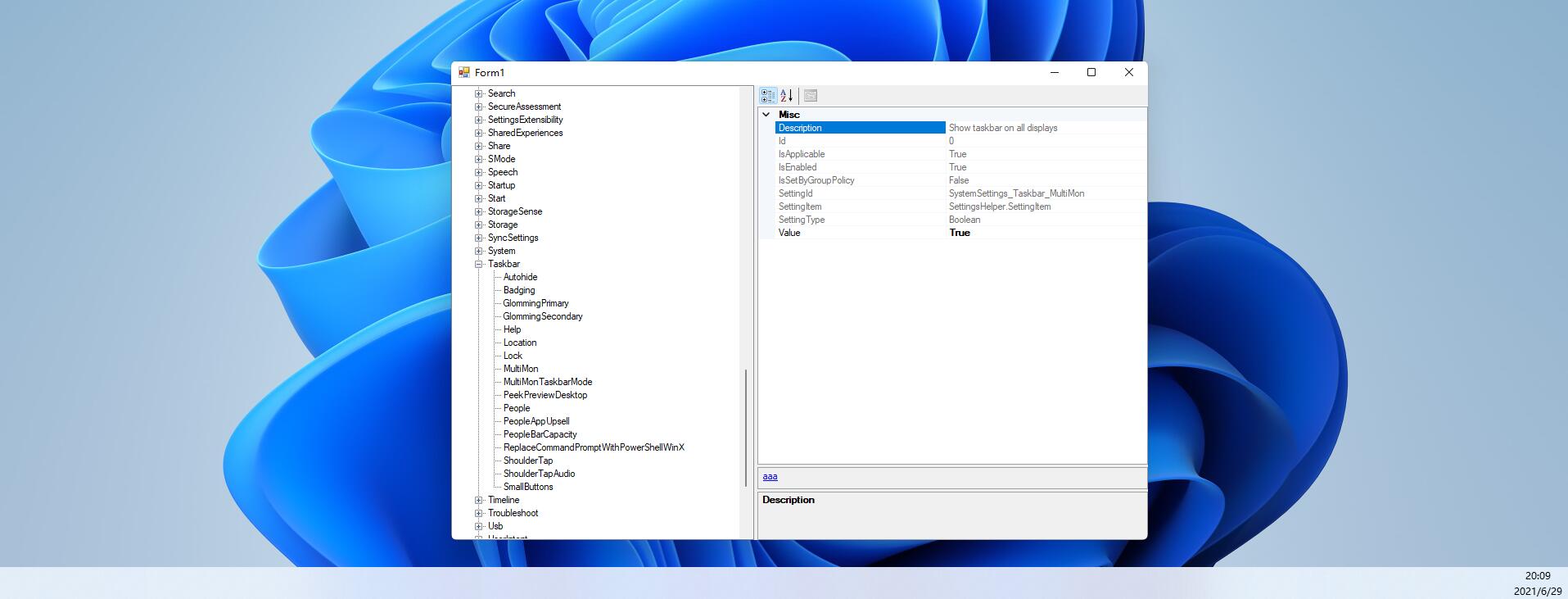The width and height of the screenshot is (1568, 599).
Task: Click the Value property row
Action: coord(860,233)
